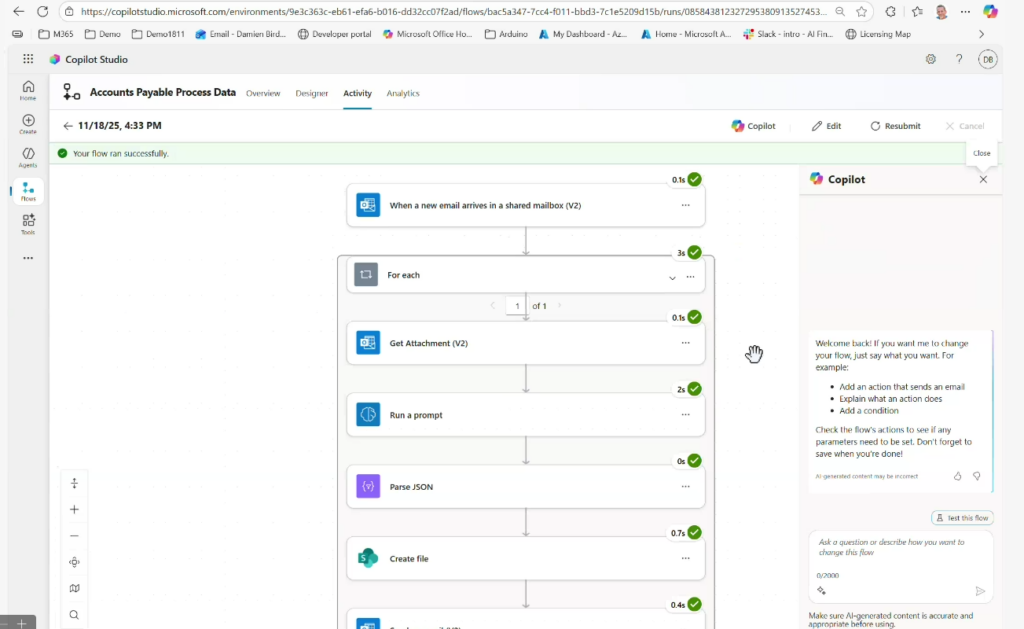The height and width of the screenshot is (629, 1024).
Task: Open Create in left sidebar
Action: click(28, 123)
